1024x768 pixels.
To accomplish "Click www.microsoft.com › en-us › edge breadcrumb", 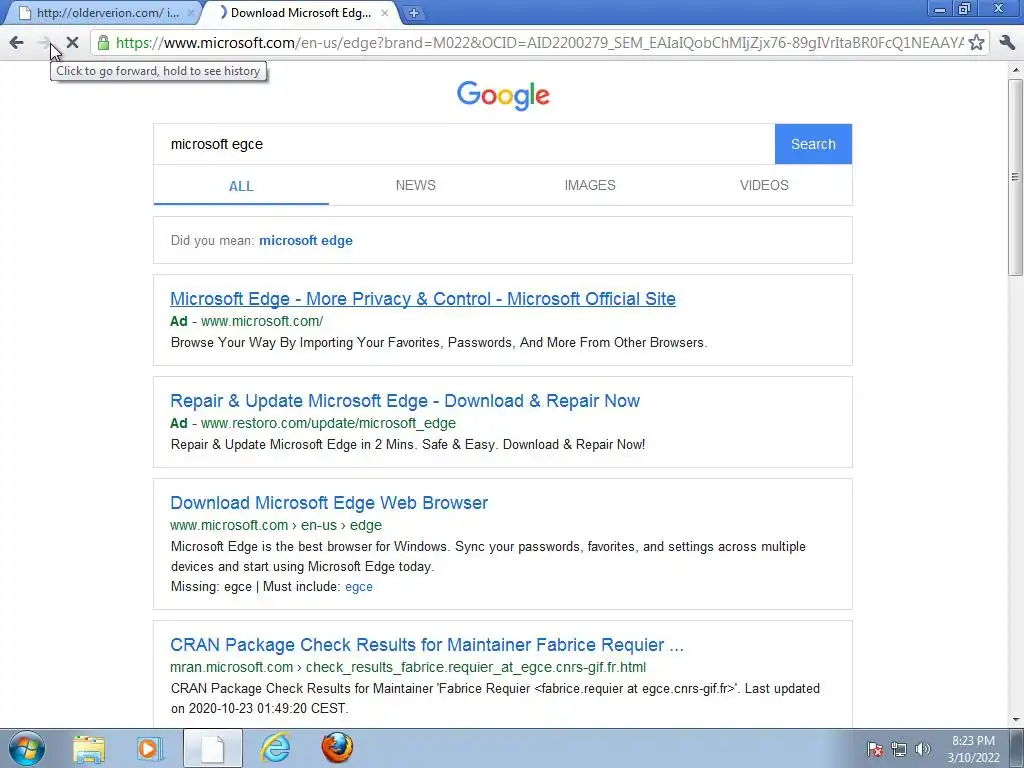I will click(x=276, y=525).
